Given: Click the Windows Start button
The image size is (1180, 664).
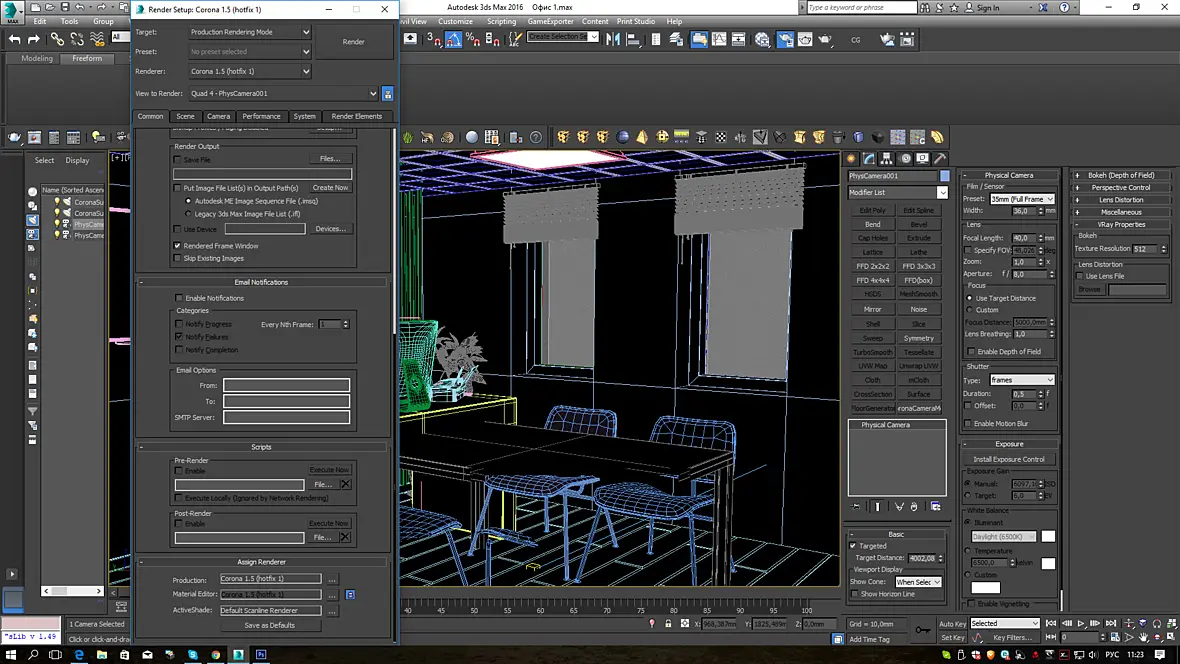Looking at the screenshot, I should point(11,654).
